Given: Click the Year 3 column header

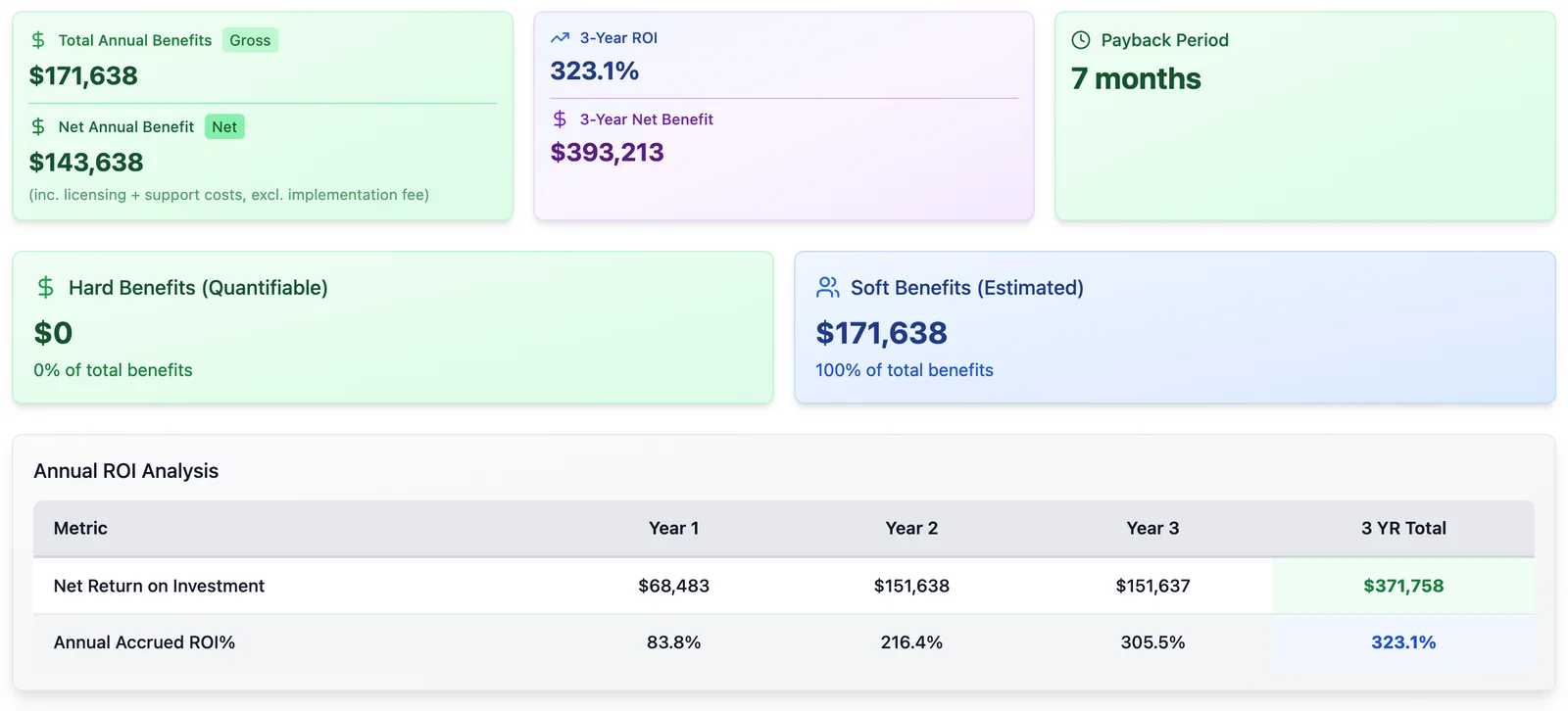Looking at the screenshot, I should (x=1152, y=528).
